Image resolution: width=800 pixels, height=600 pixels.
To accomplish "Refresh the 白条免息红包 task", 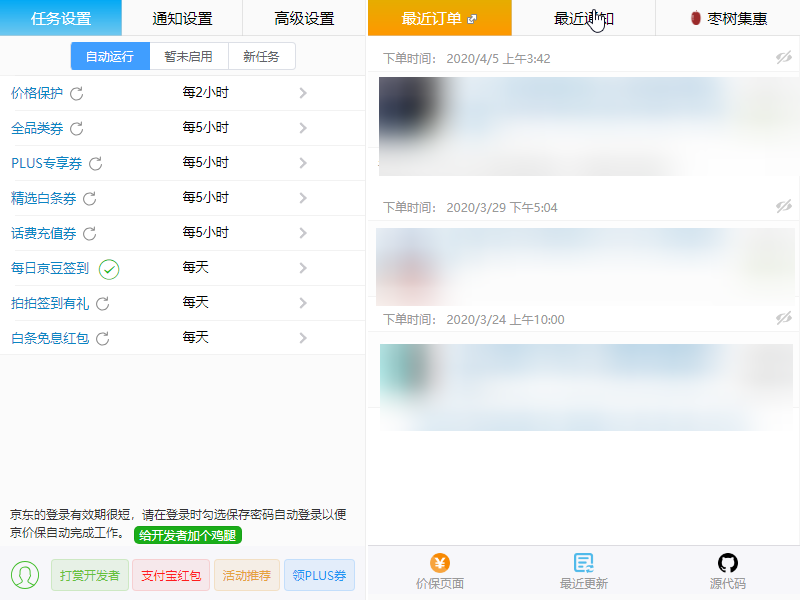I will coord(103,338).
